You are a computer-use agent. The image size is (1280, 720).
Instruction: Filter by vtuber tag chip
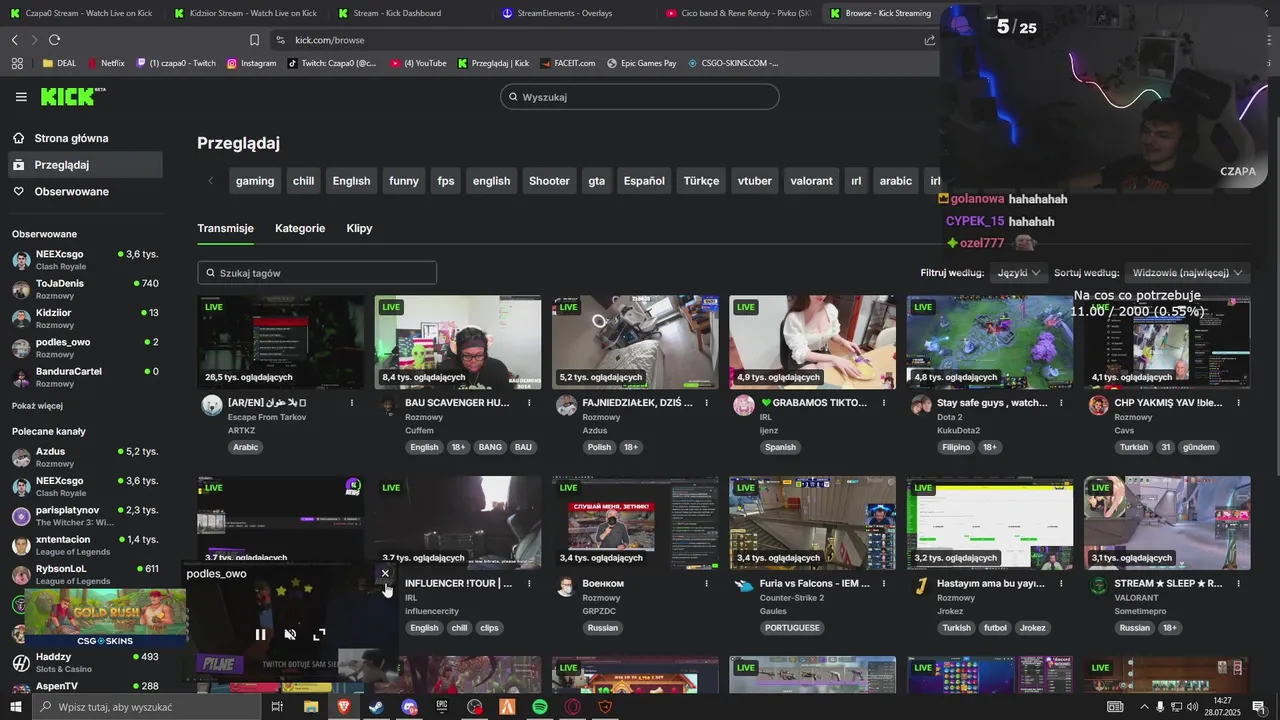tap(755, 181)
